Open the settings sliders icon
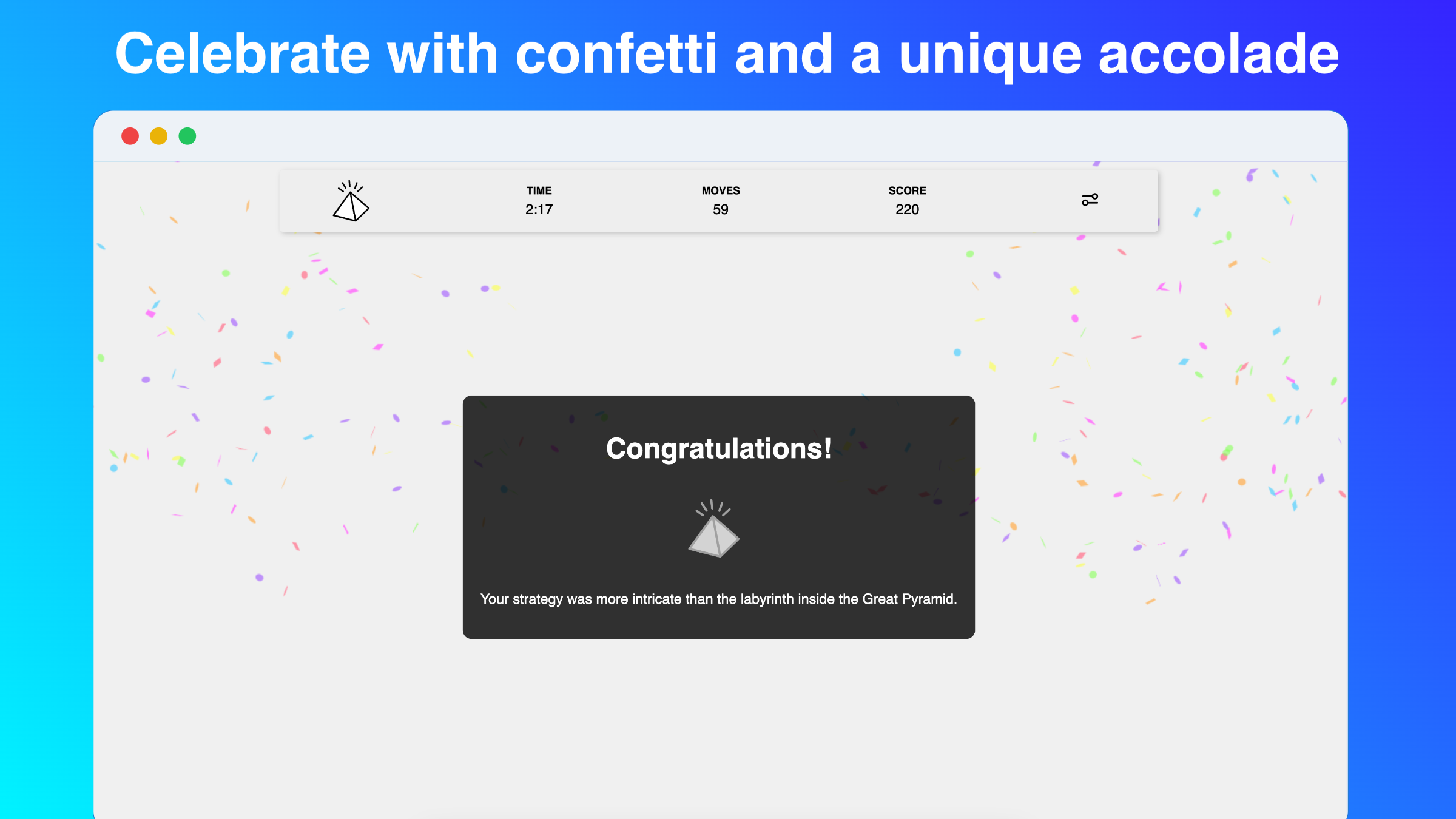This screenshot has height=819, width=1456. coord(1090,200)
